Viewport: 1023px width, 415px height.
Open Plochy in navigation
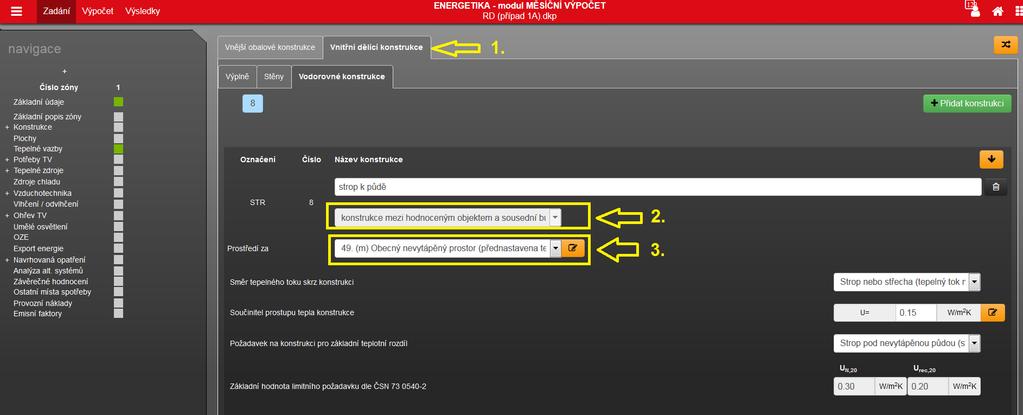coord(25,138)
